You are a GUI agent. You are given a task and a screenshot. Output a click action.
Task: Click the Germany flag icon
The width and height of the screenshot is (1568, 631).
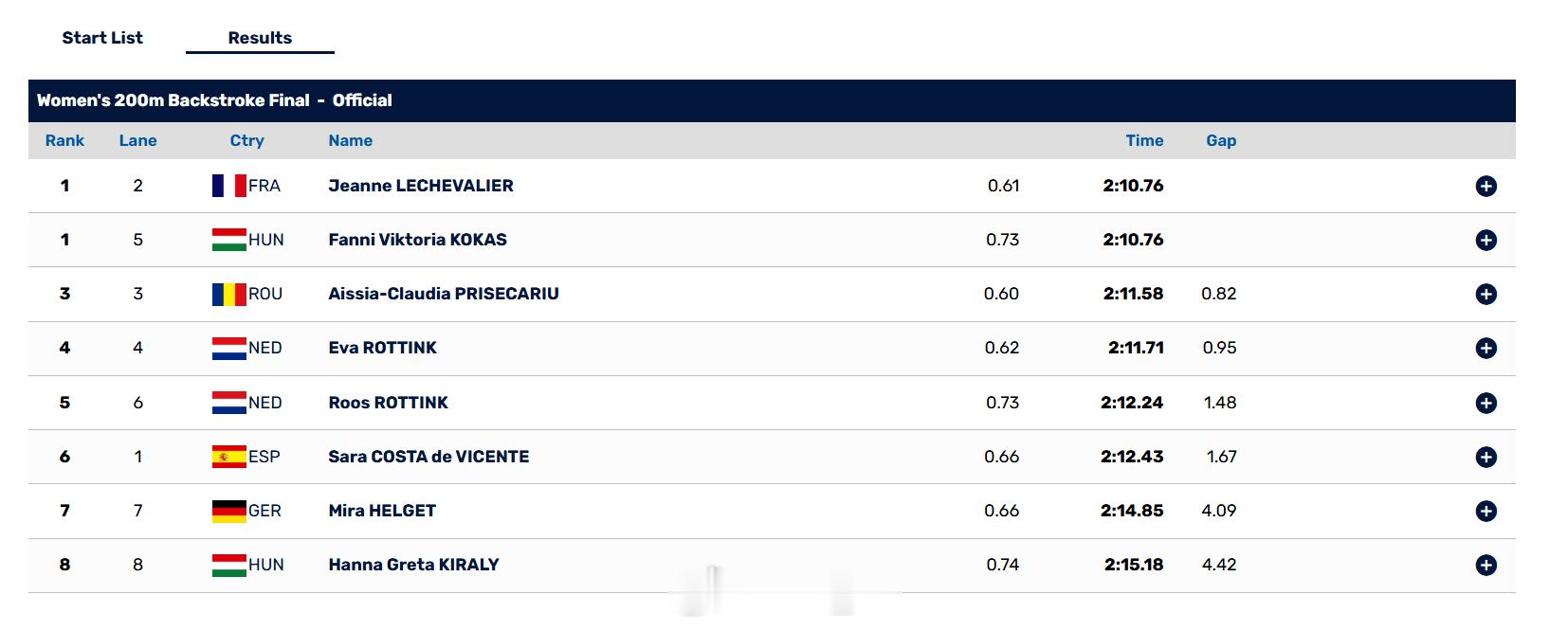click(229, 511)
